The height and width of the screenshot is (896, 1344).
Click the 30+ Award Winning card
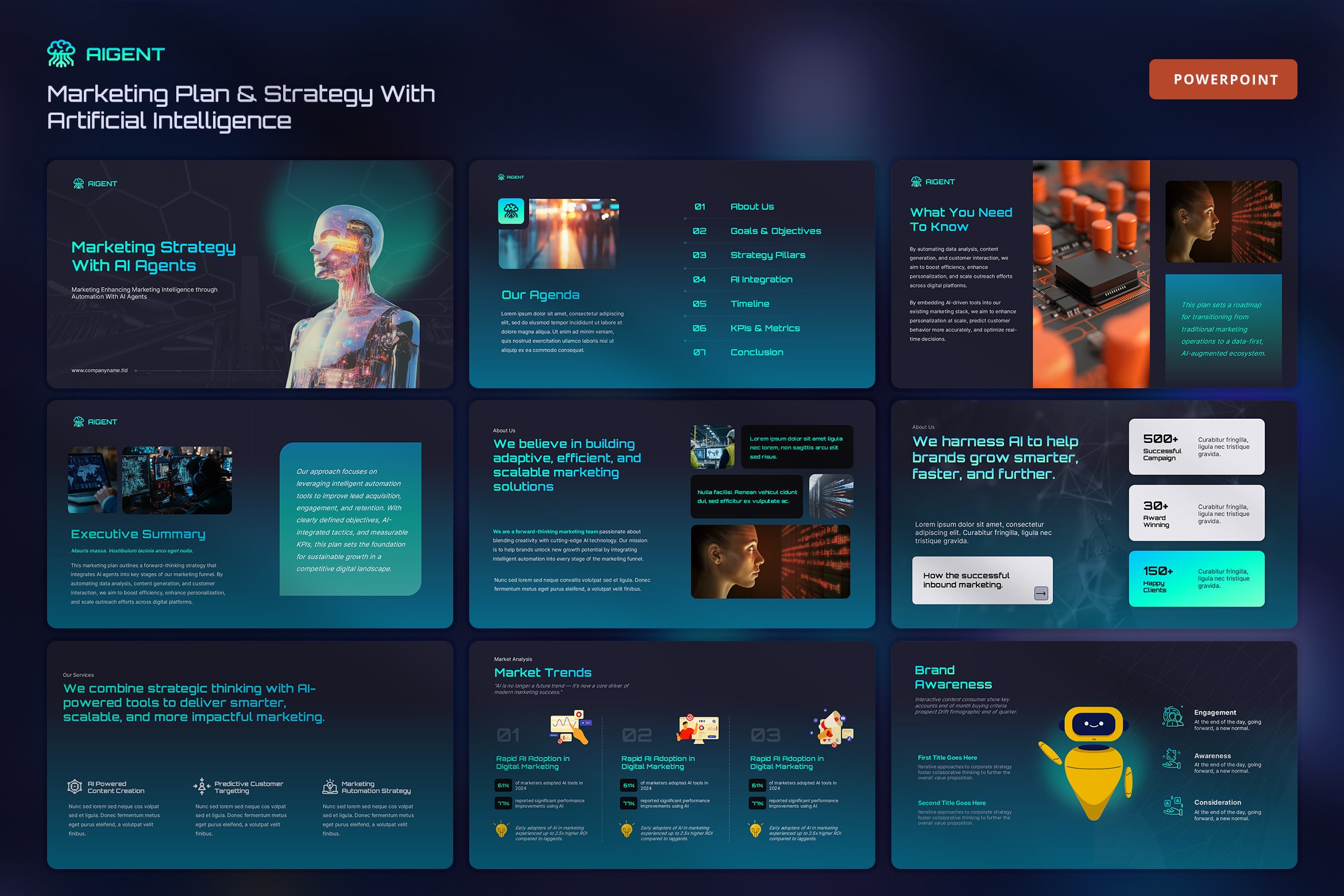(1196, 513)
